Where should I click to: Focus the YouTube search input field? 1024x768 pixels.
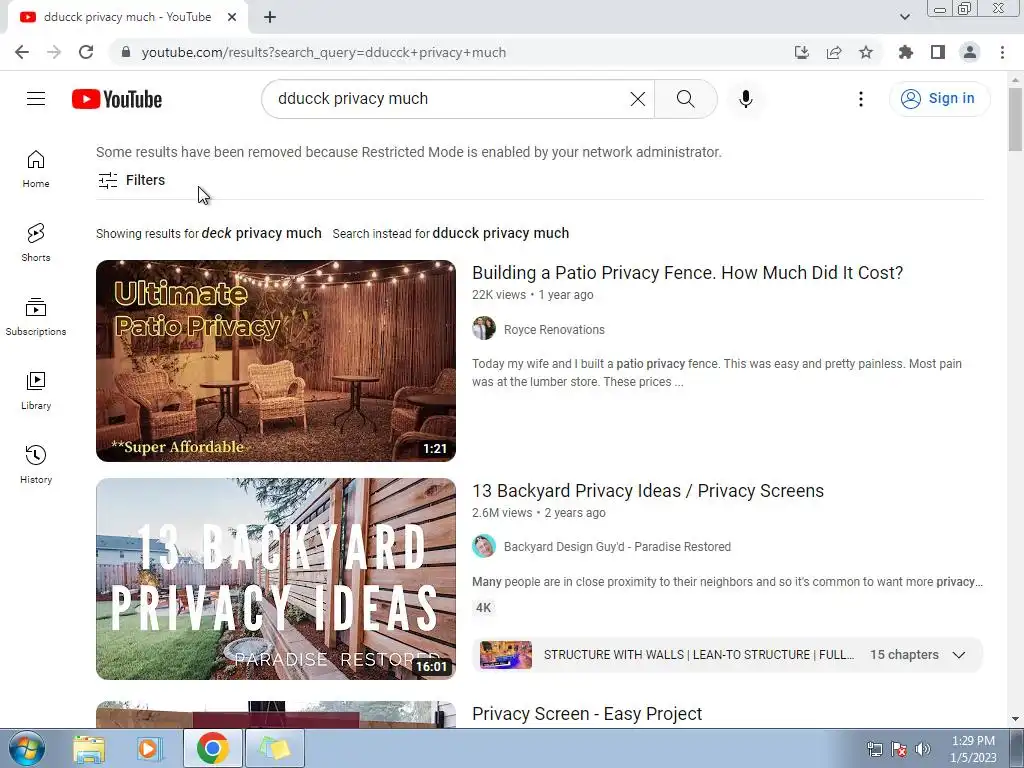(x=451, y=99)
